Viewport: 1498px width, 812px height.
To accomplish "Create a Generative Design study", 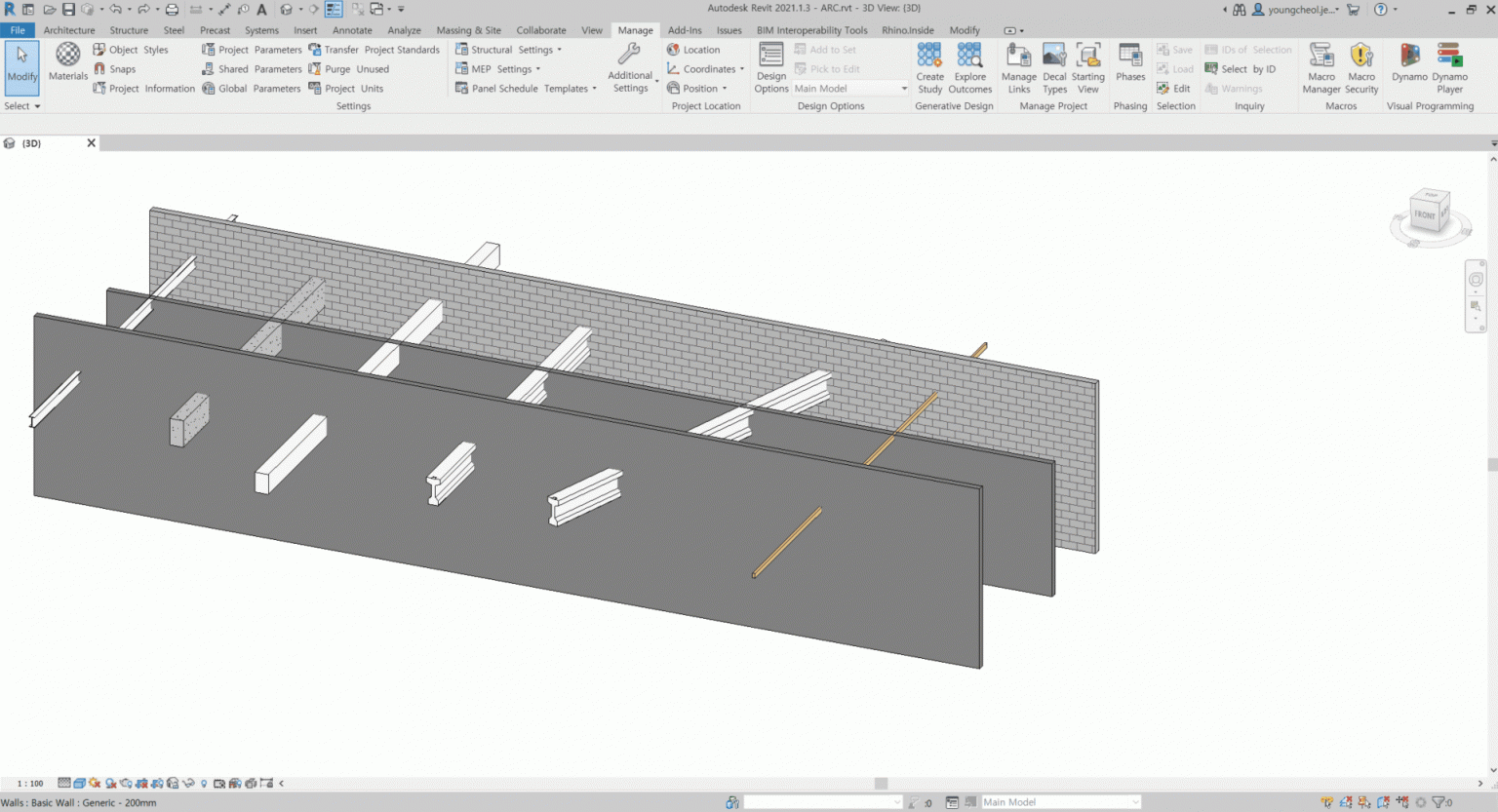I will [929, 68].
